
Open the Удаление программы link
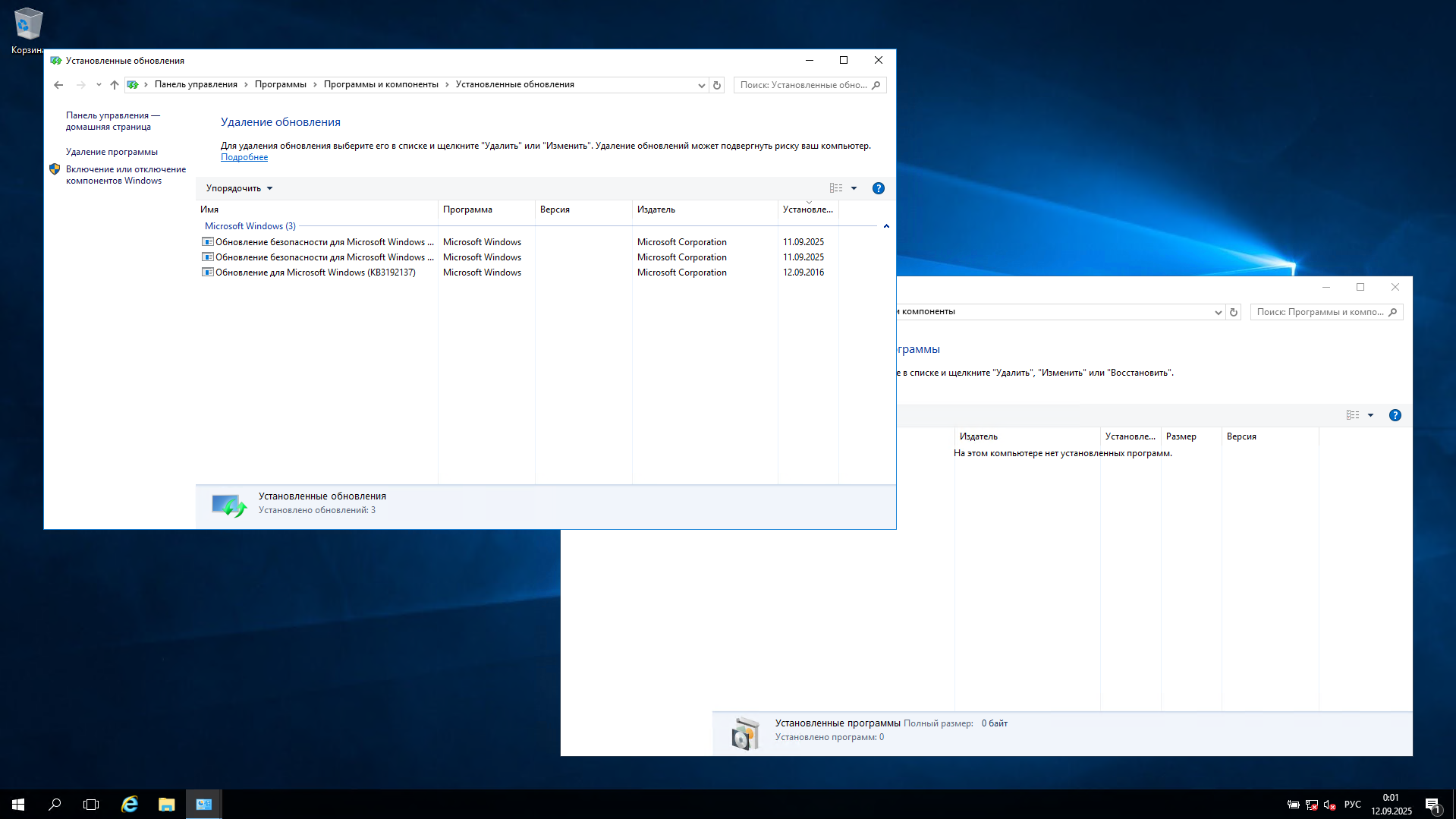click(x=112, y=152)
